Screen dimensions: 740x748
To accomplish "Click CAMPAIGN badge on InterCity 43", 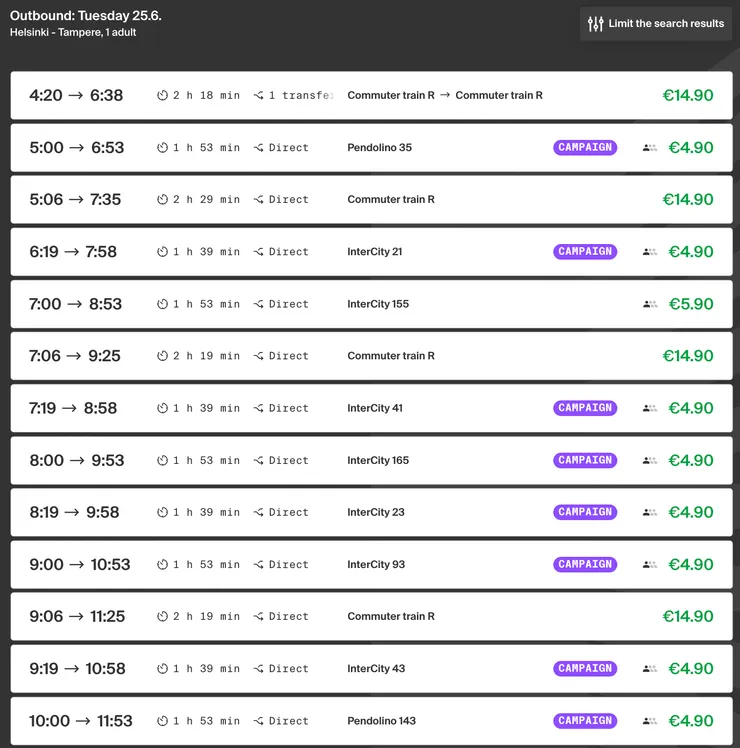I will coord(585,669).
